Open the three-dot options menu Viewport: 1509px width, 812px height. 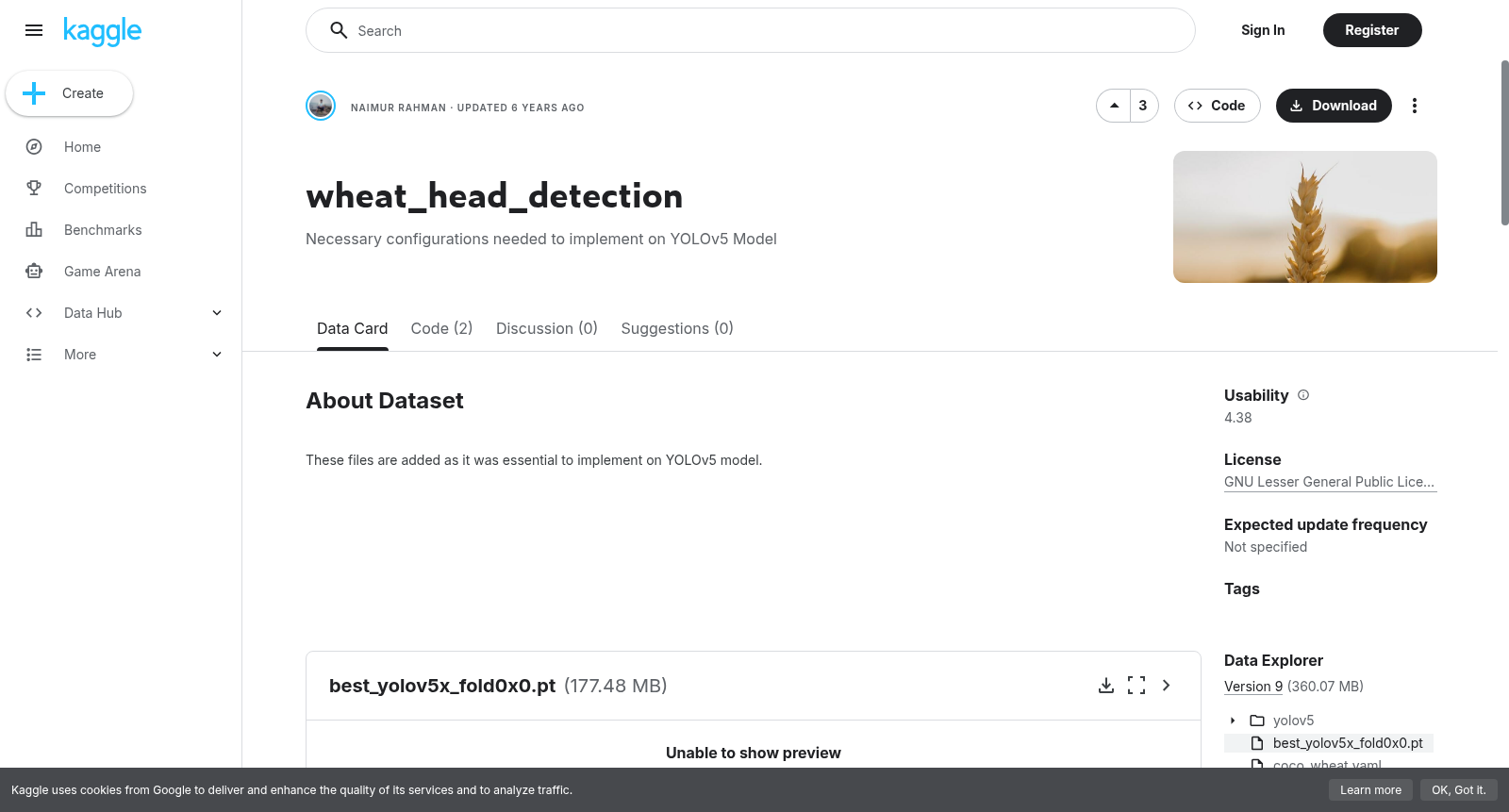pyautogui.click(x=1414, y=106)
